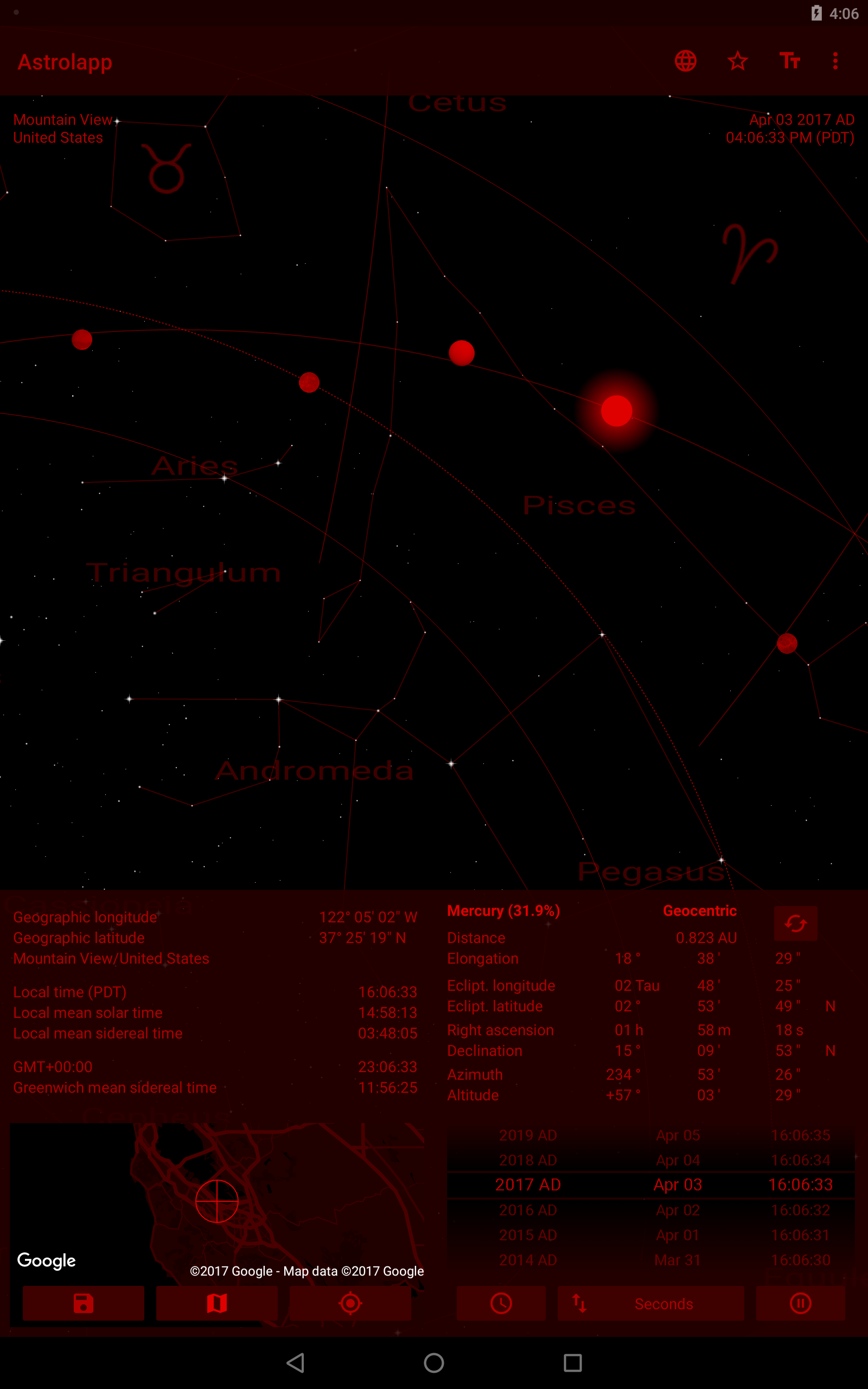Screen dimensions: 868x1389
Task: Pause the time animation
Action: (800, 1303)
